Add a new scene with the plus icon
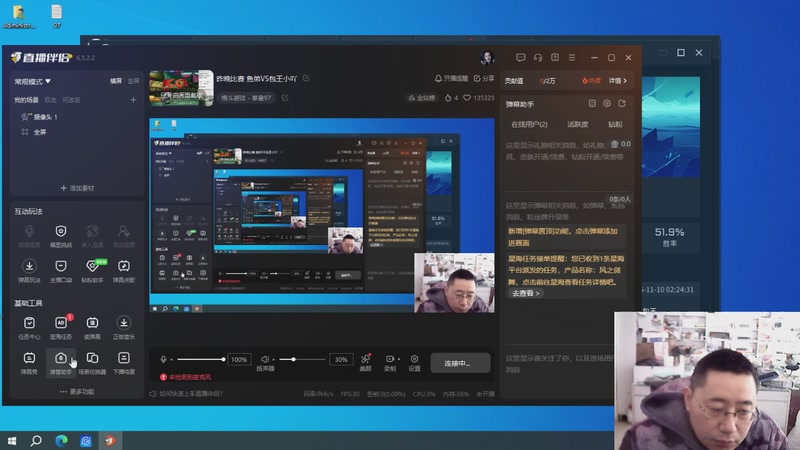 click(133, 100)
